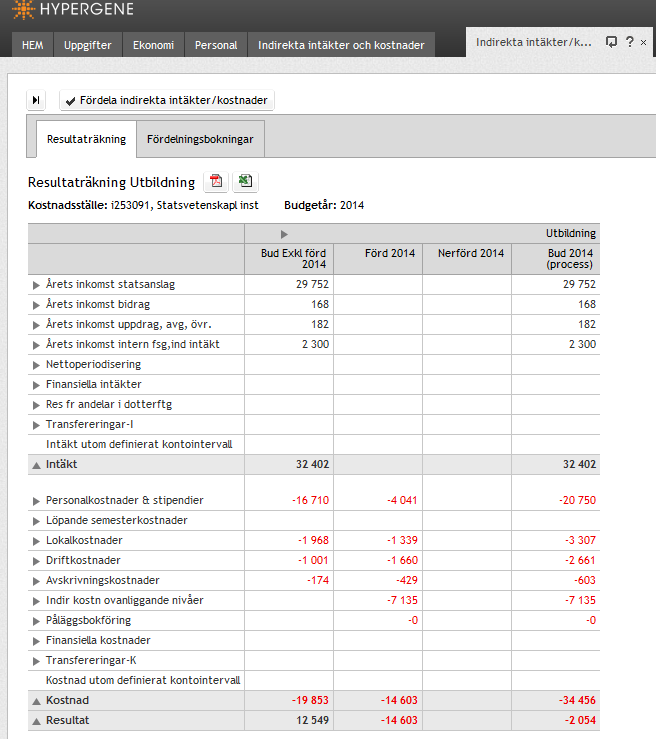Image resolution: width=656 pixels, height=739 pixels.
Task: Click the 12 549 Resultat value
Action: click(x=312, y=720)
